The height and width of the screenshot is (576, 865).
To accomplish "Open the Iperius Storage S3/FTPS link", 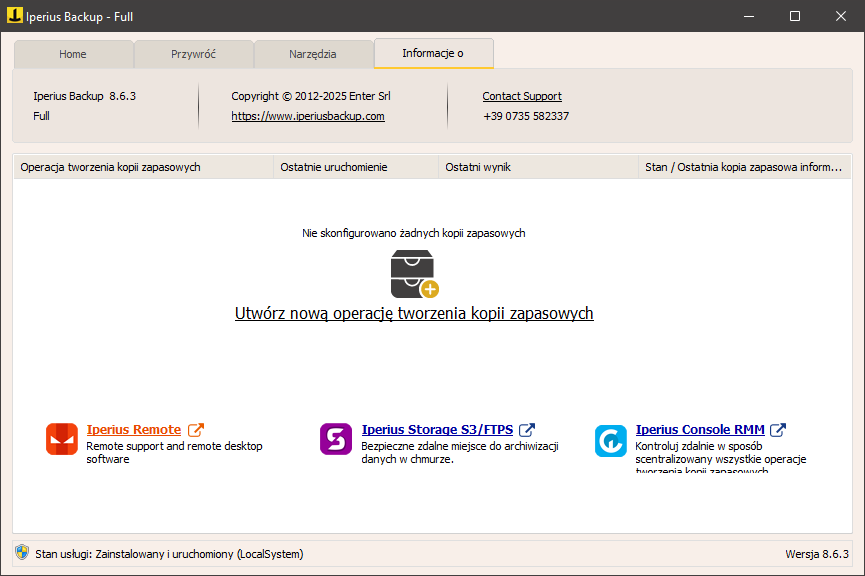I will pos(437,429).
